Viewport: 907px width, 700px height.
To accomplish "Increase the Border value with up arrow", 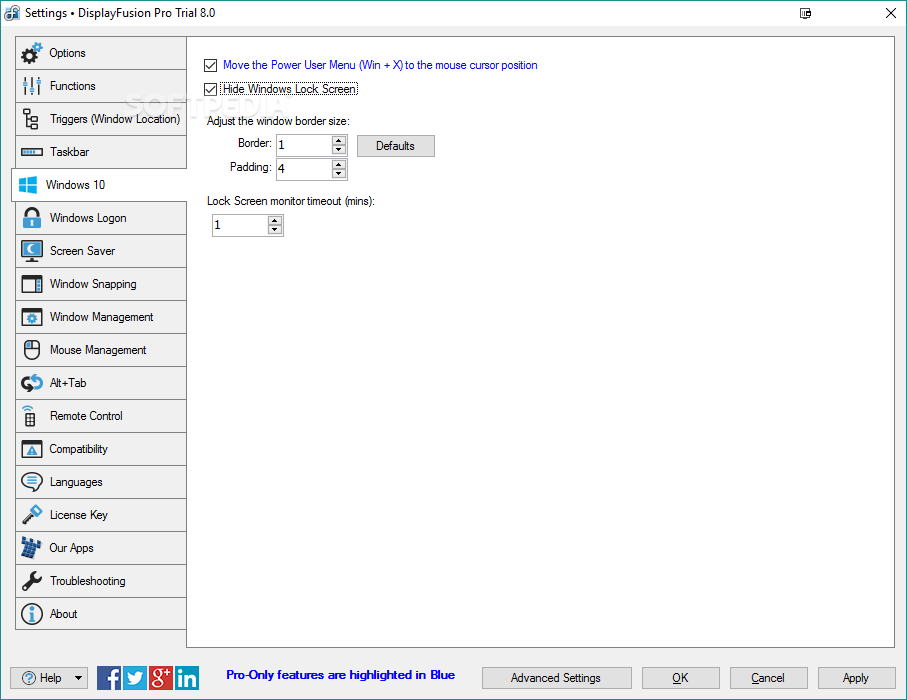I will [339, 141].
